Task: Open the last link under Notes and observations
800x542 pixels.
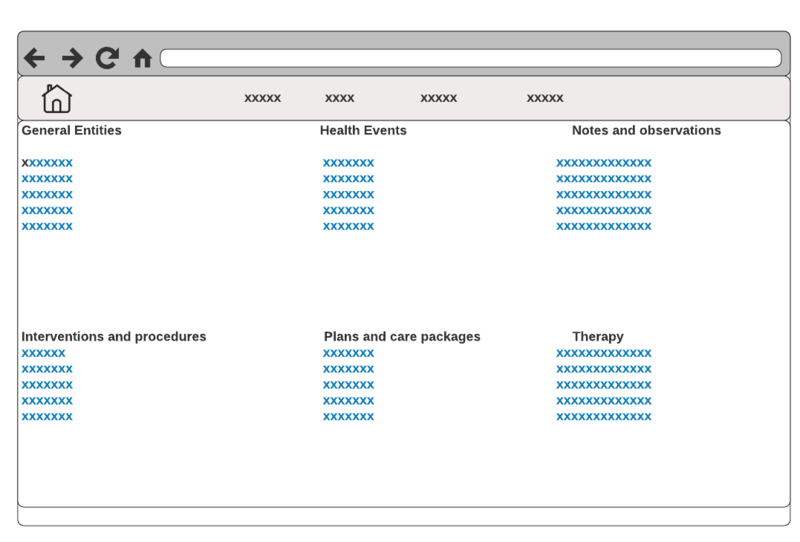Action: (604, 226)
